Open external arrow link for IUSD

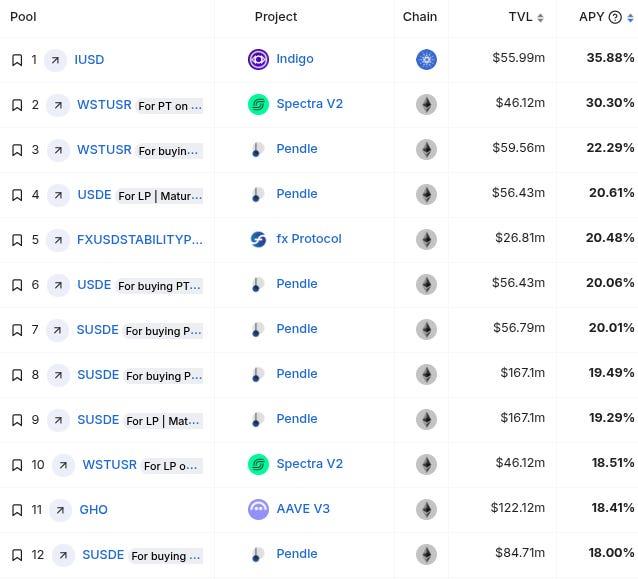[x=55, y=60]
